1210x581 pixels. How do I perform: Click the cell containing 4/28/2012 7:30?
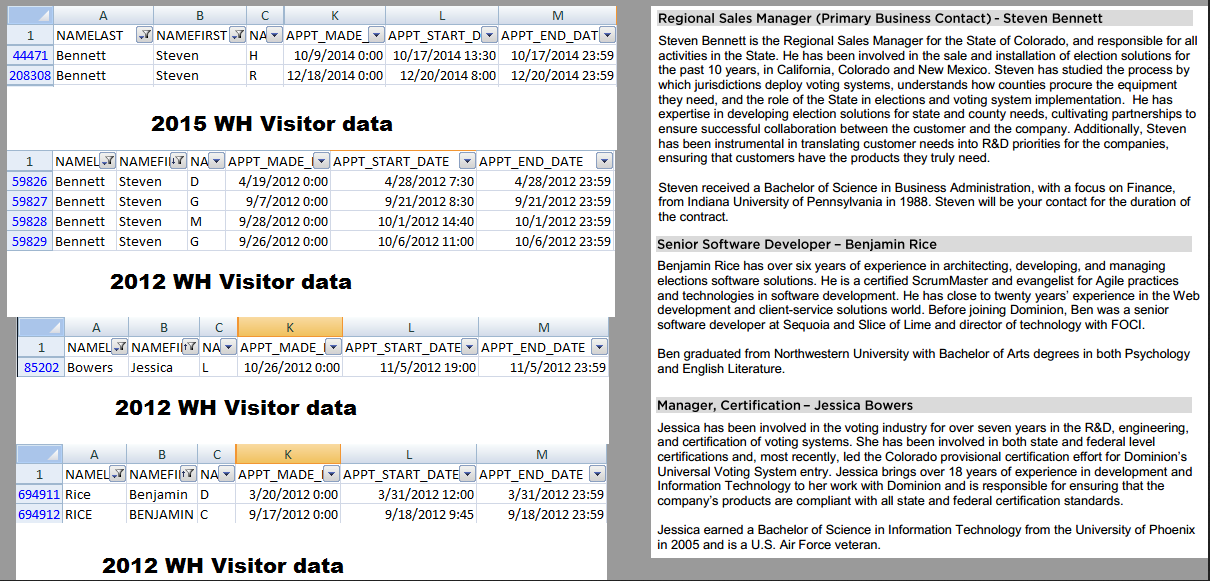coord(404,181)
